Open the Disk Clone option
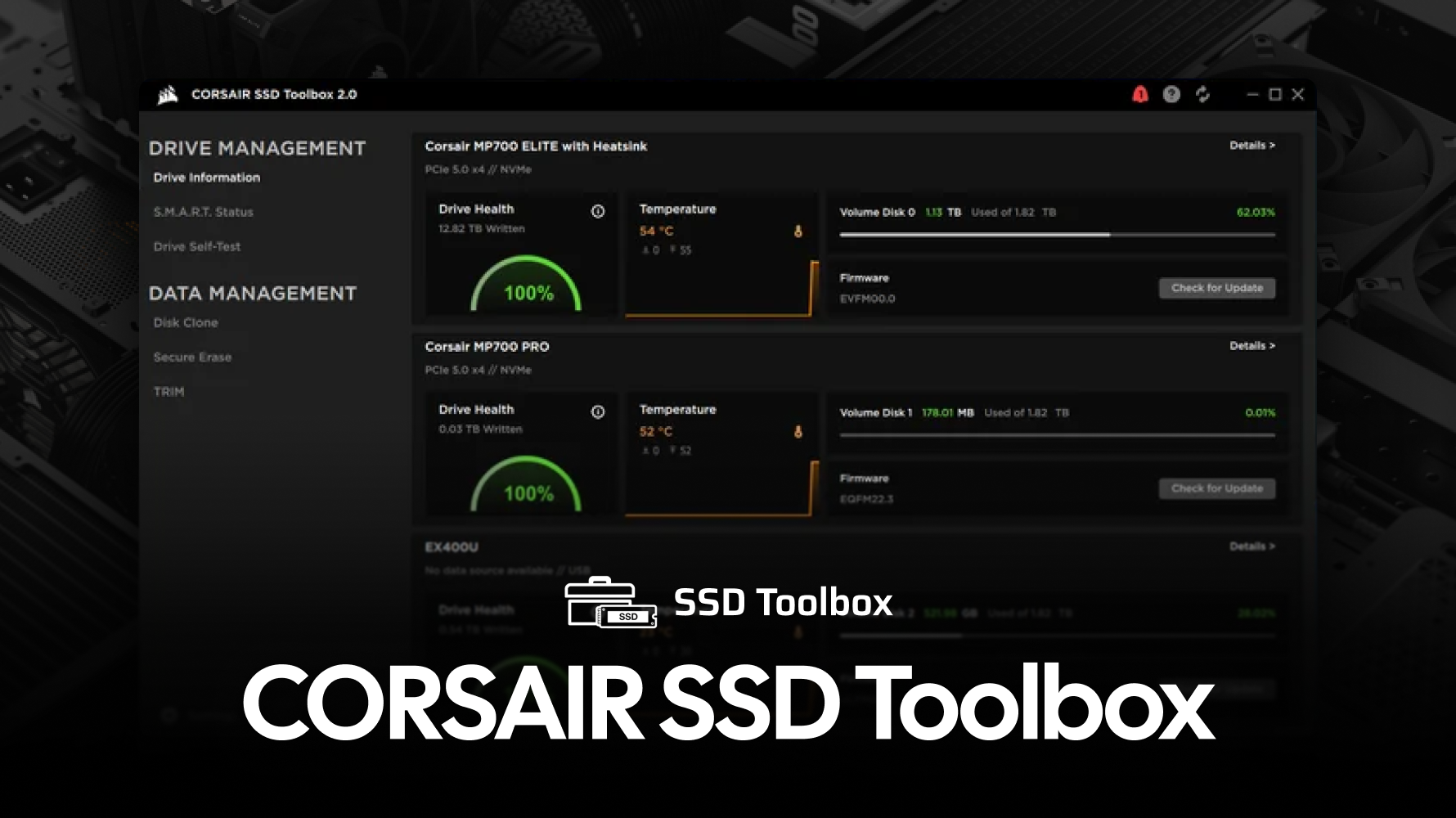 (186, 322)
